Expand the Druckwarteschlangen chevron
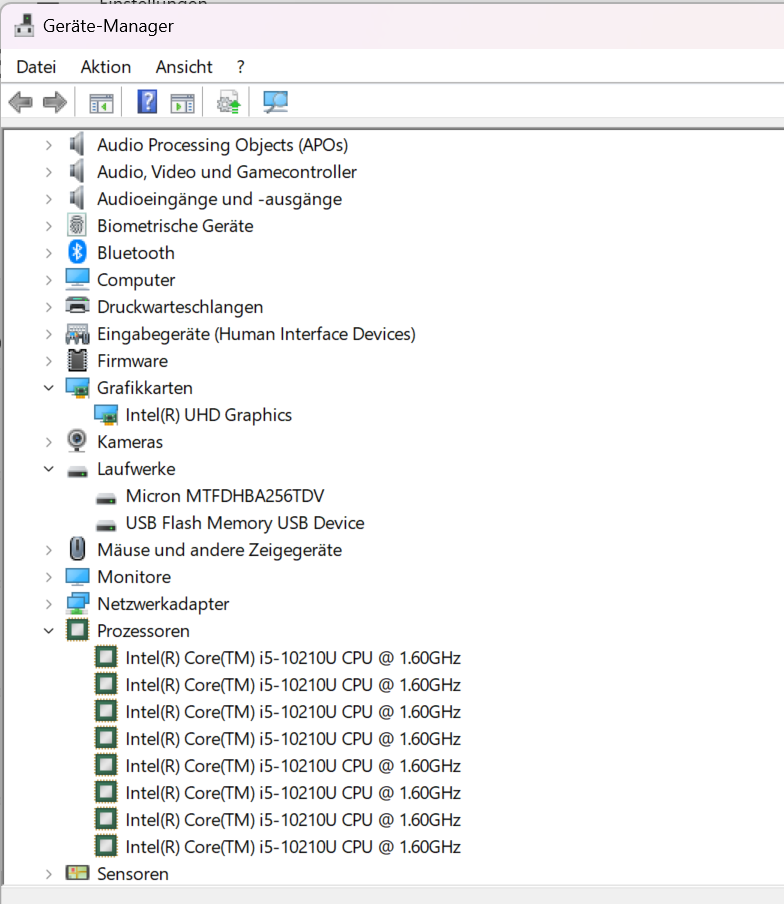 coord(49,307)
